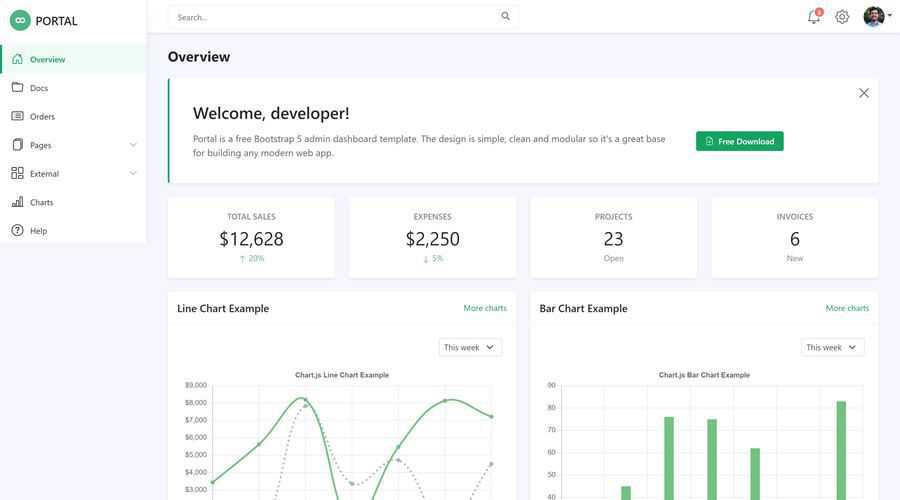Viewport: 900px width, 500px height.
Task: Open Bar Chart 'This week' dropdown
Action: (832, 347)
